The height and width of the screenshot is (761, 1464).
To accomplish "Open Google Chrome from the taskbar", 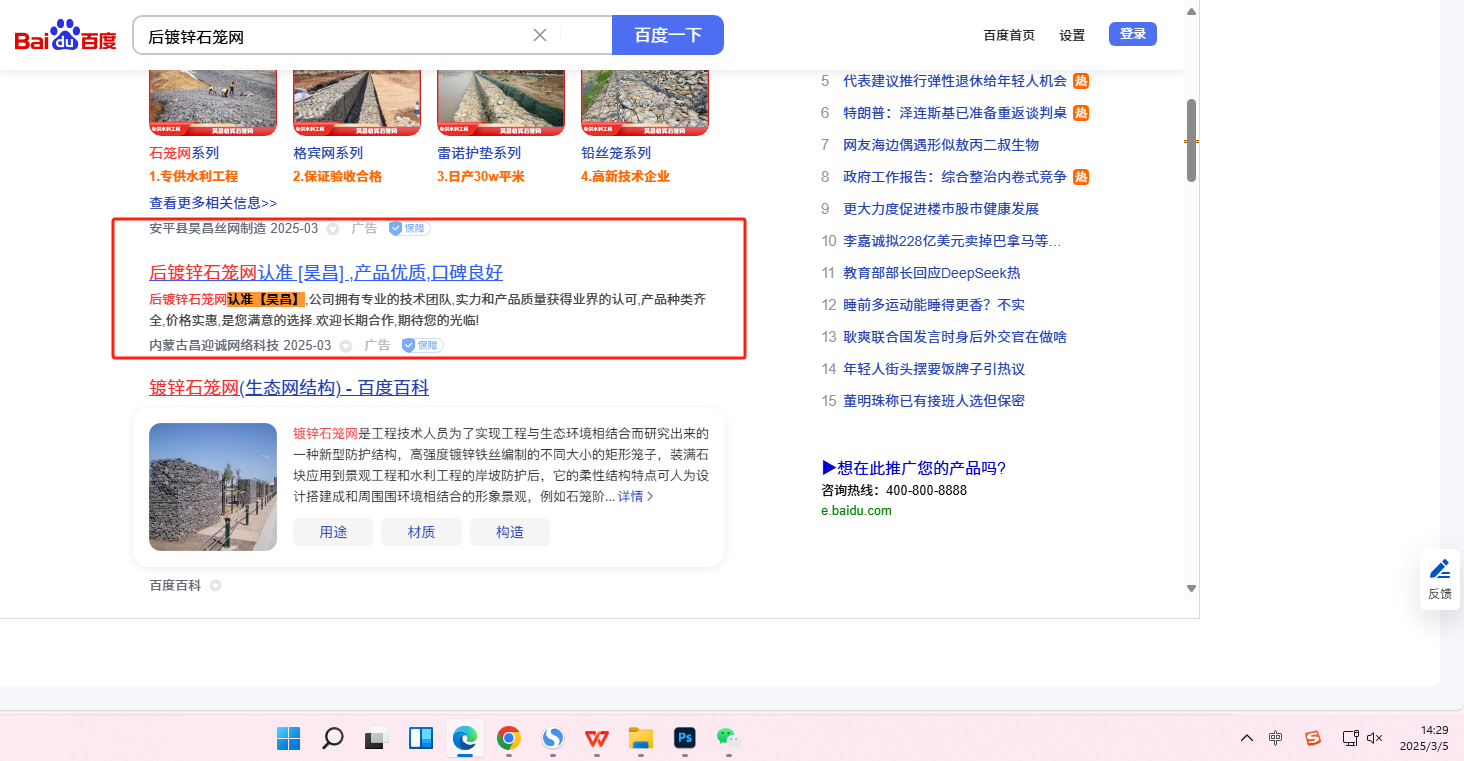I will [509, 739].
